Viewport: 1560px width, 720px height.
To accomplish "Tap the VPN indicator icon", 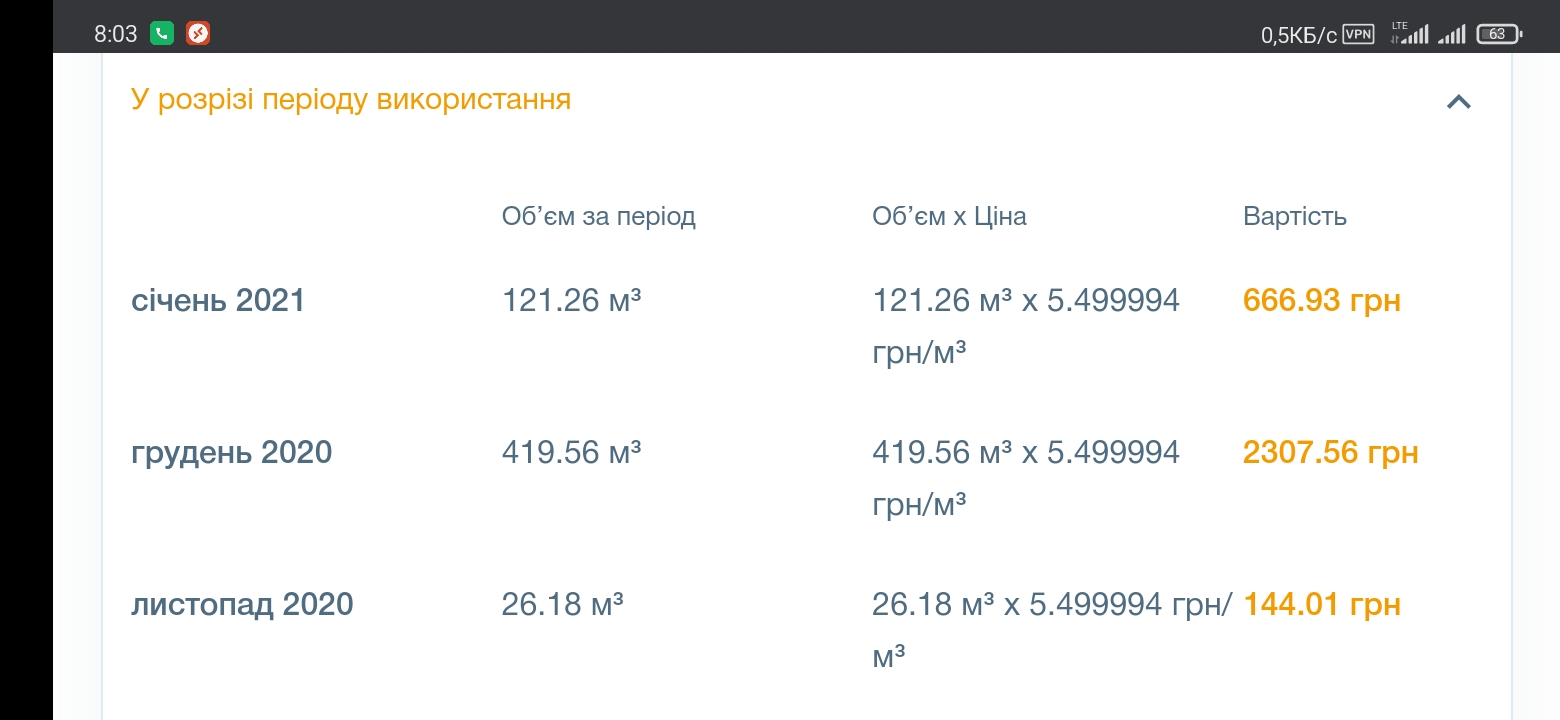I will [1358, 34].
